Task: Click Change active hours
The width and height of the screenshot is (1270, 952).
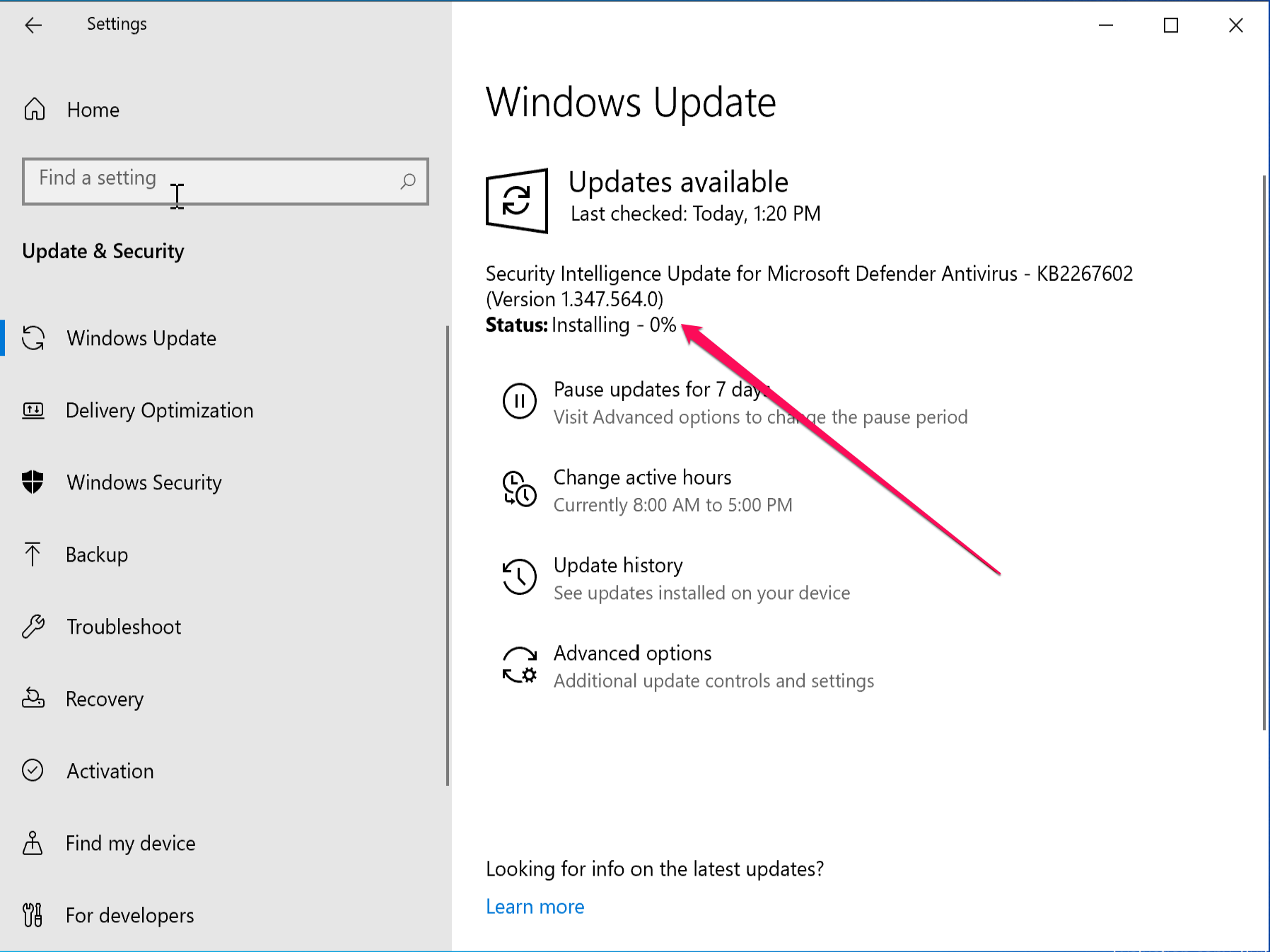Action: tap(642, 477)
